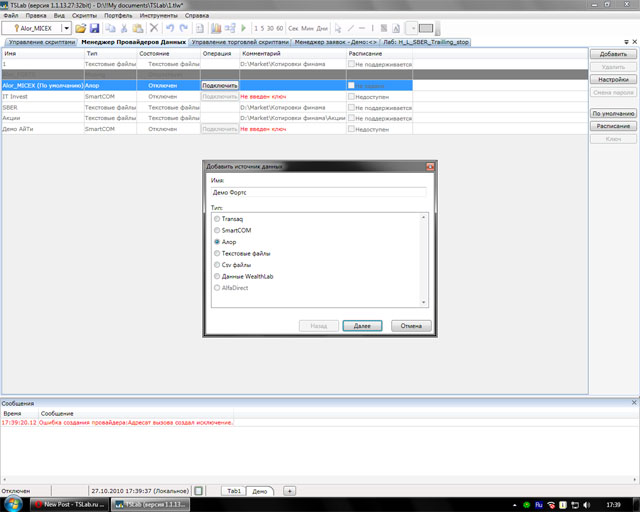Click the new document icon in toolbar
Image resolution: width=640 pixels, height=512 pixels.
(x=200, y=28)
